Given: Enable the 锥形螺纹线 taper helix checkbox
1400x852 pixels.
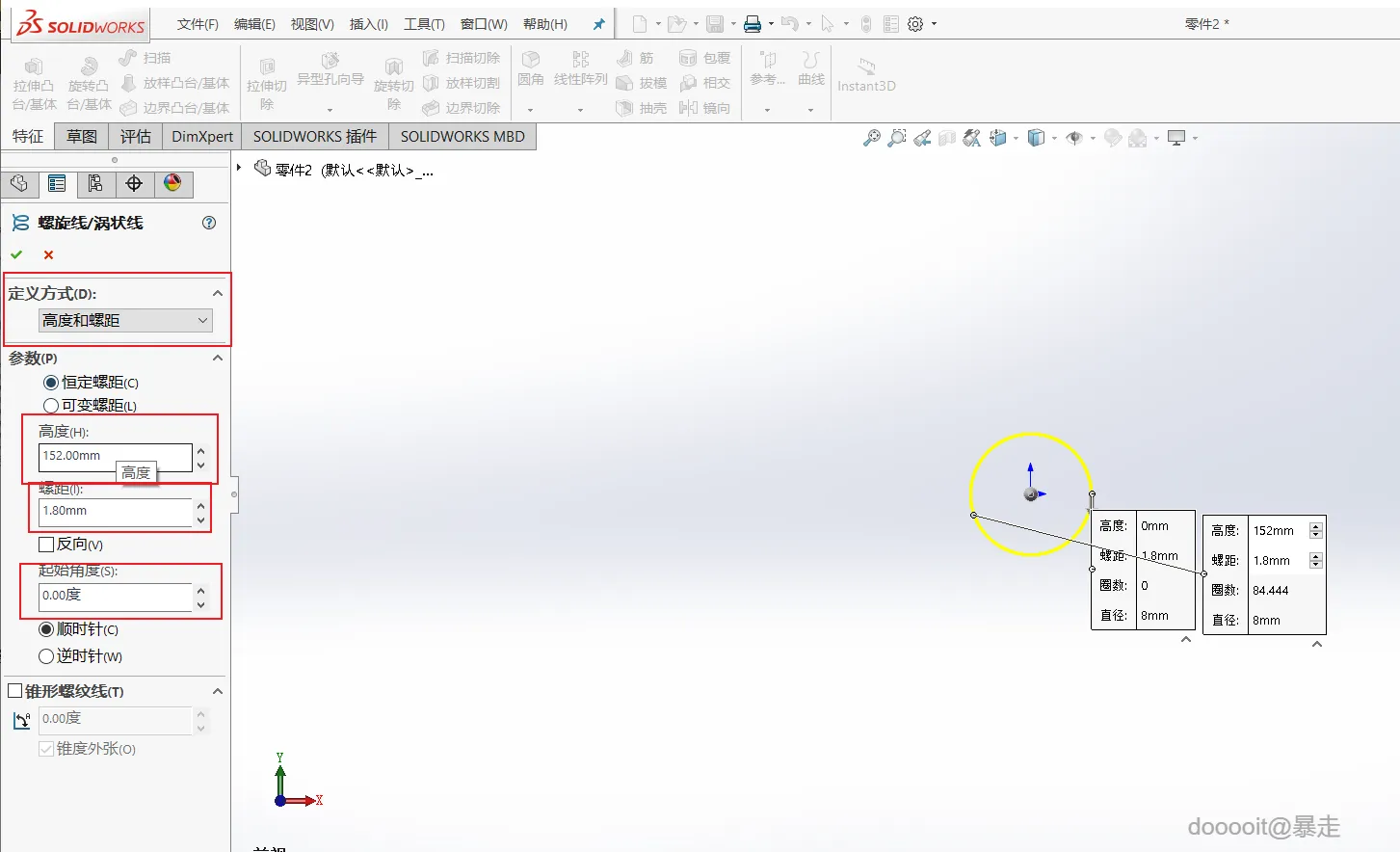Looking at the screenshot, I should click(15, 691).
